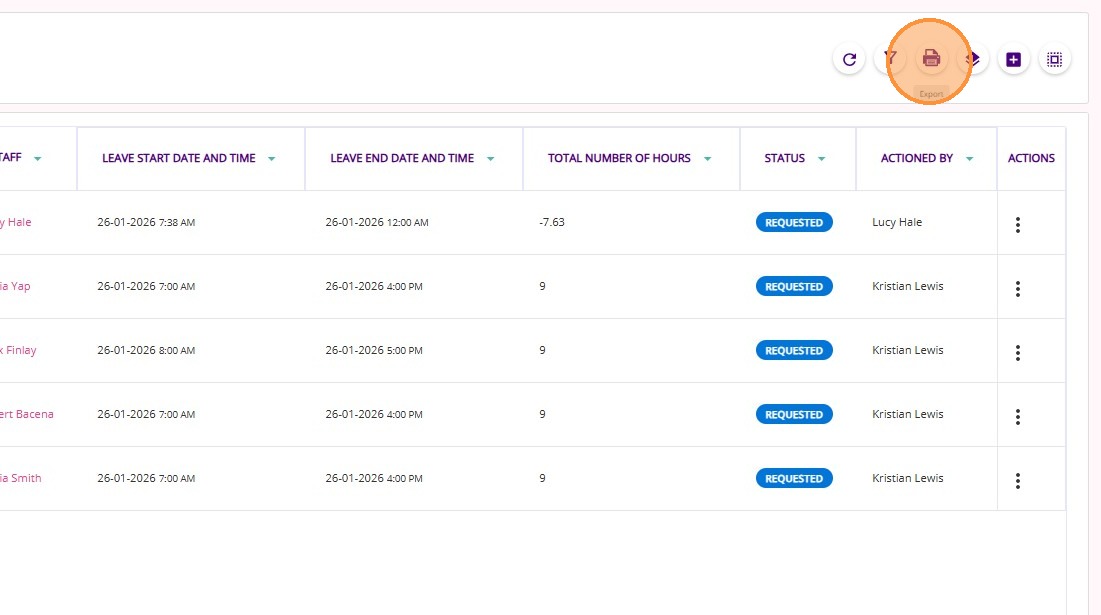The height and width of the screenshot is (615, 1101).
Task: Click the -7.63 total hours cell
Action: [x=552, y=222]
